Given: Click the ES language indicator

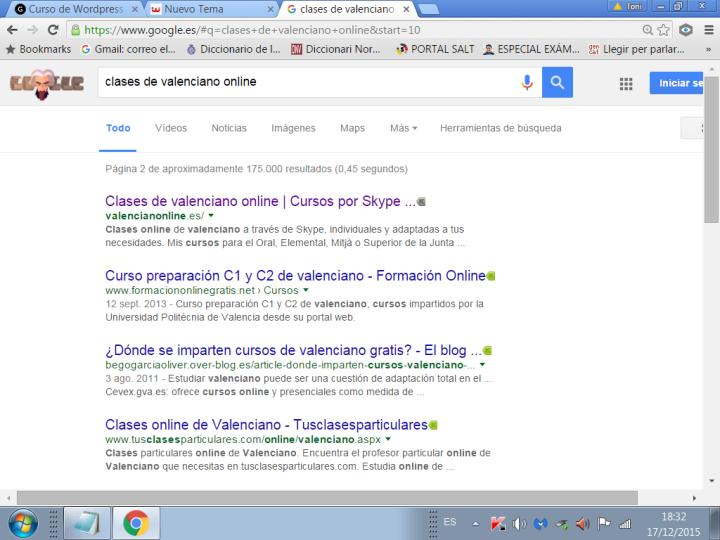Looking at the screenshot, I should pyautogui.click(x=450, y=522).
